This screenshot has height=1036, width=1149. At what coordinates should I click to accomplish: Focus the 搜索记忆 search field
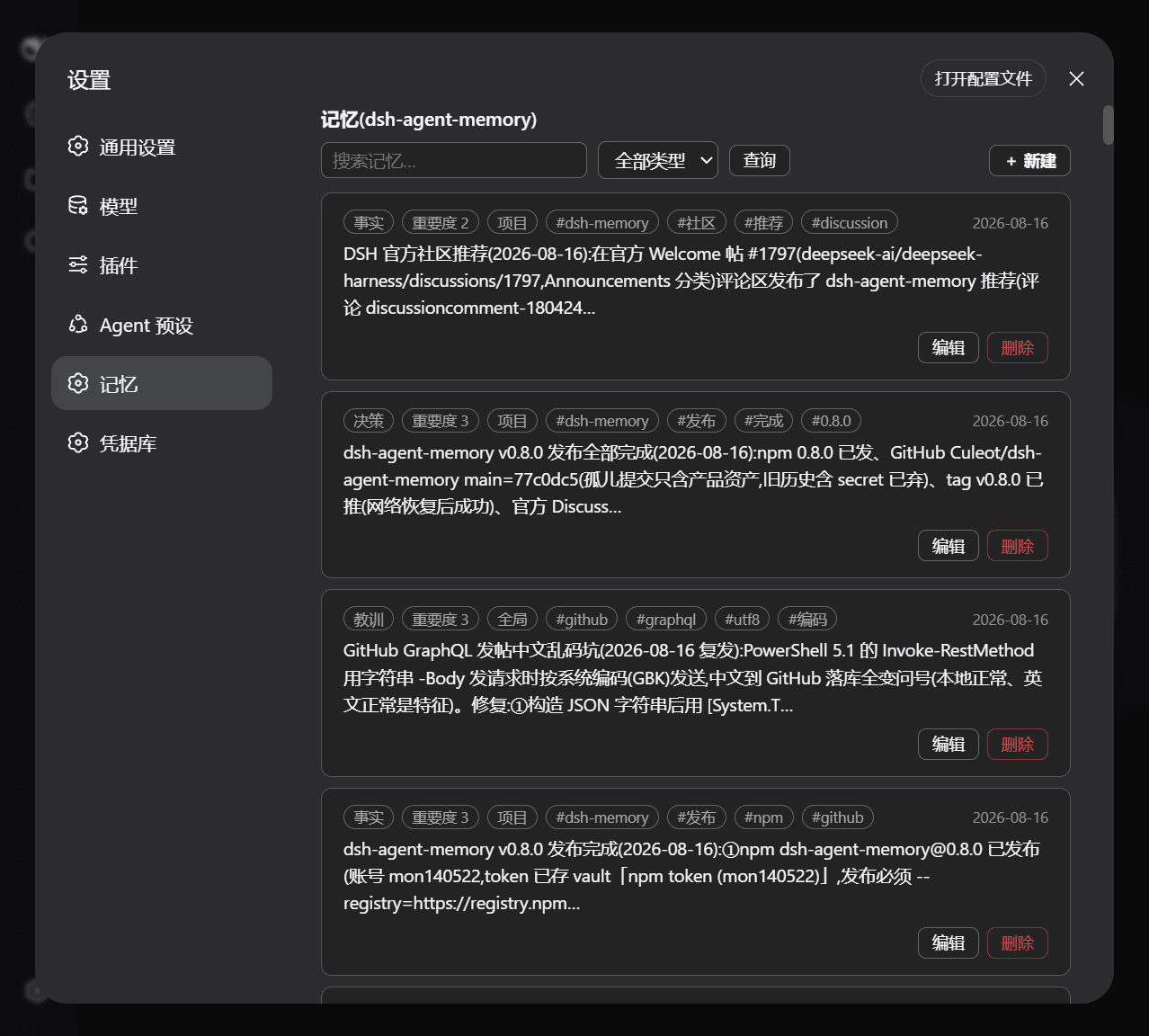click(x=454, y=160)
